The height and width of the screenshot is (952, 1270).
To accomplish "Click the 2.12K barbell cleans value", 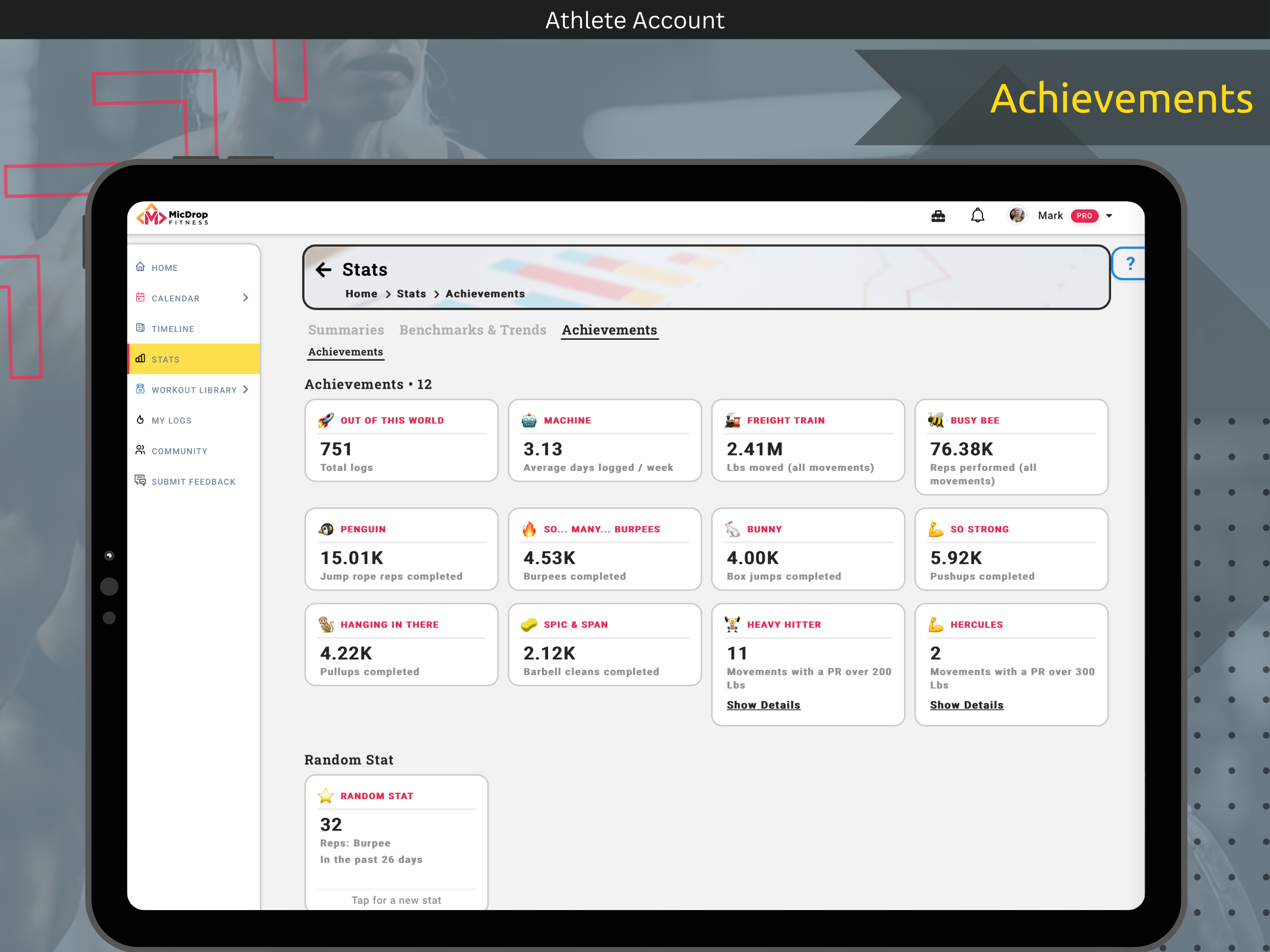I will (549, 653).
